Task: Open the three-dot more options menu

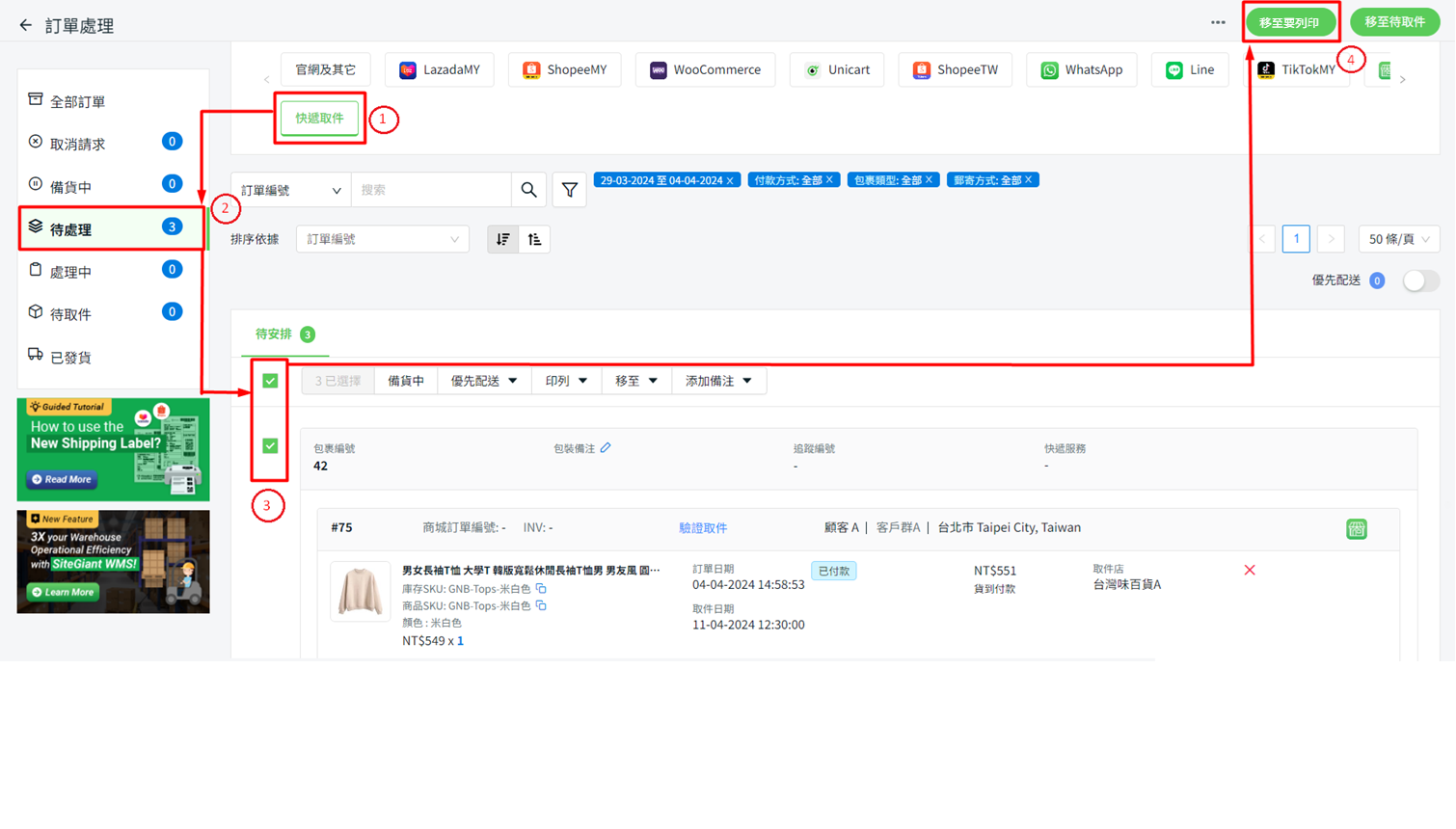Action: coord(1218,22)
